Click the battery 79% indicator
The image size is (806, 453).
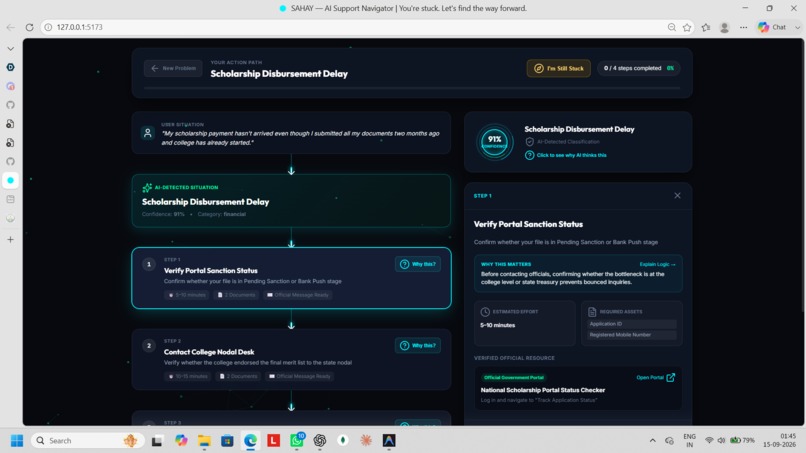click(x=742, y=441)
